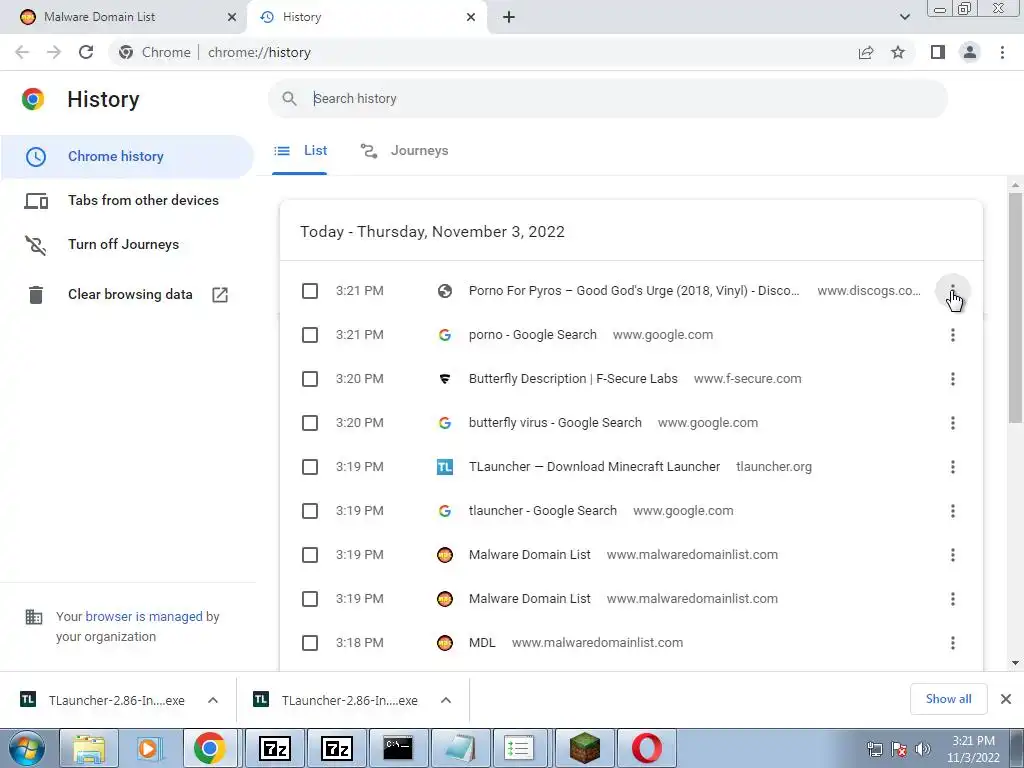Open Windows Explorer from taskbar
Image resolution: width=1024 pixels, height=768 pixels.
click(x=89, y=748)
